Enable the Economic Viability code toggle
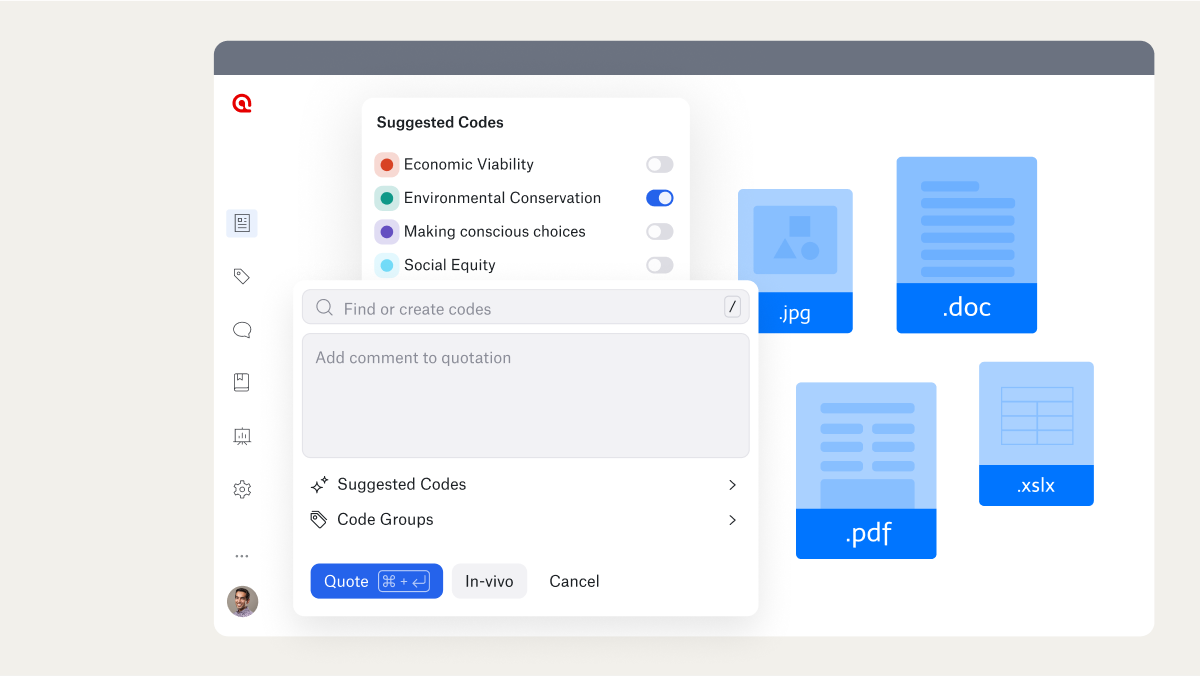Viewport: 1200px width, 676px height. [x=658, y=164]
